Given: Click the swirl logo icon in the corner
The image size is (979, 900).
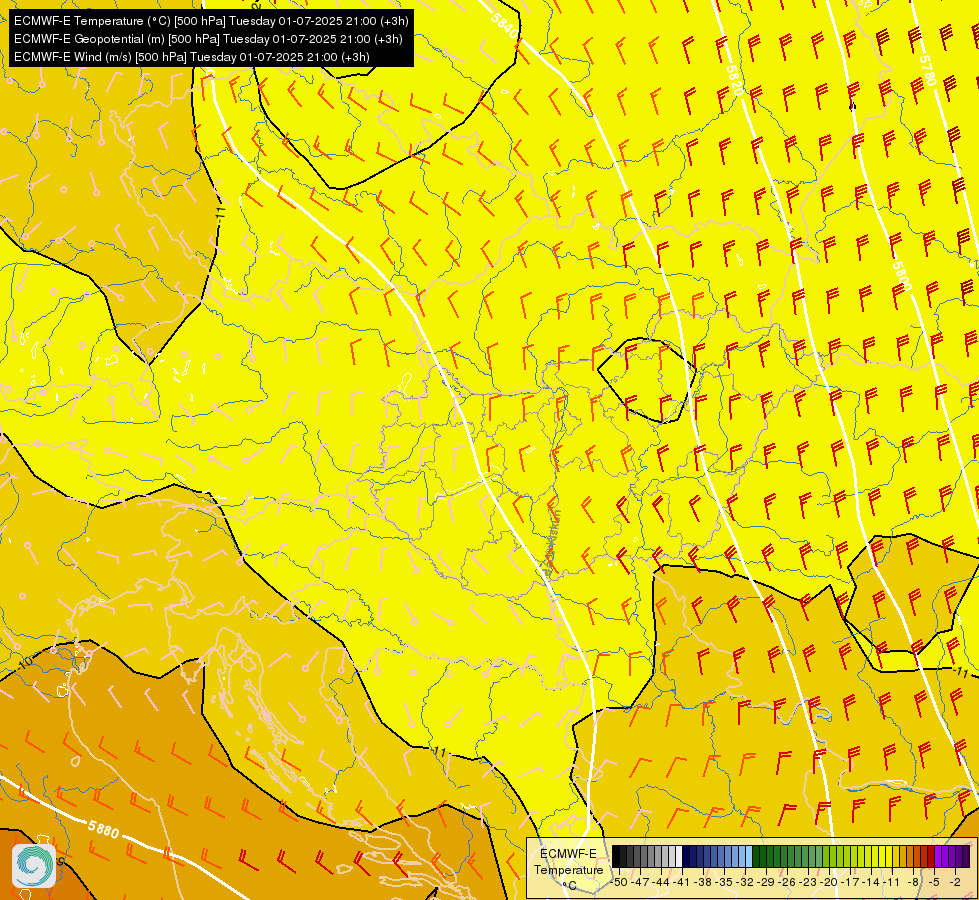Looking at the screenshot, I should pyautogui.click(x=34, y=866).
